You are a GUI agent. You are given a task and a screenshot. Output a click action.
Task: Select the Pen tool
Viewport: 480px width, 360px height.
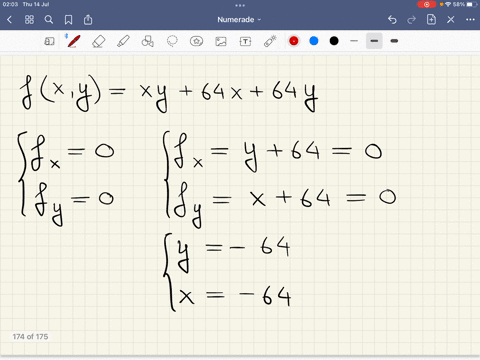73,41
